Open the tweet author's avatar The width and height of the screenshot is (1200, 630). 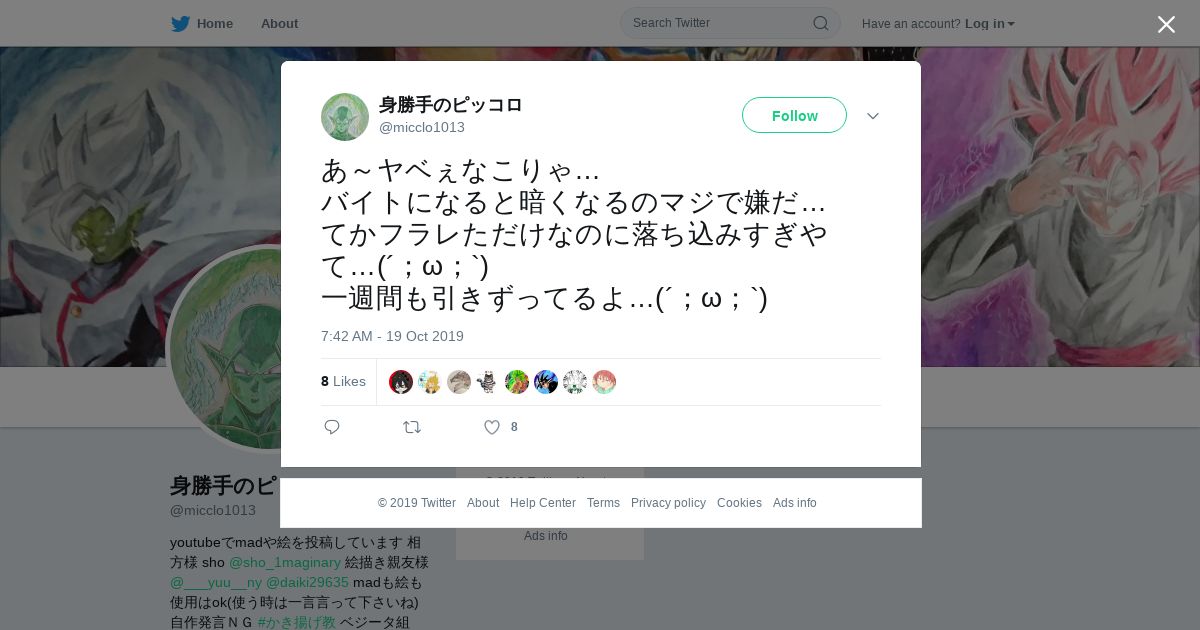pyautogui.click(x=345, y=117)
